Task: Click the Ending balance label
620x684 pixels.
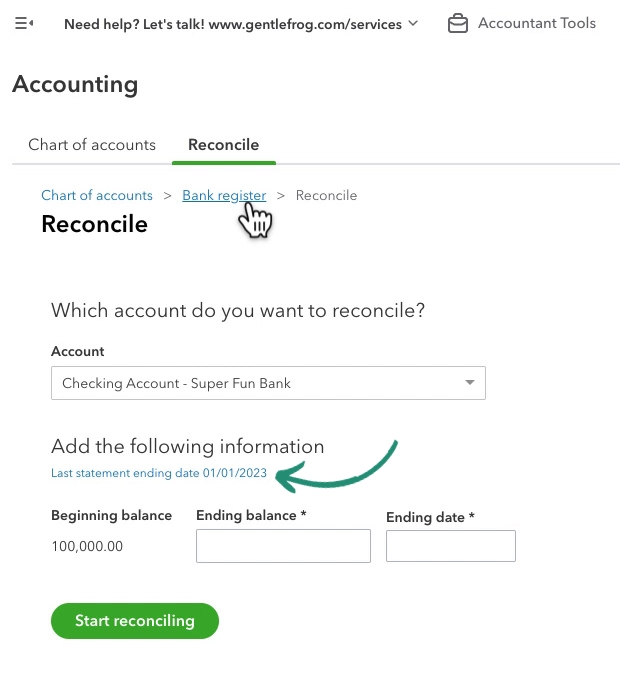Action: pos(251,515)
